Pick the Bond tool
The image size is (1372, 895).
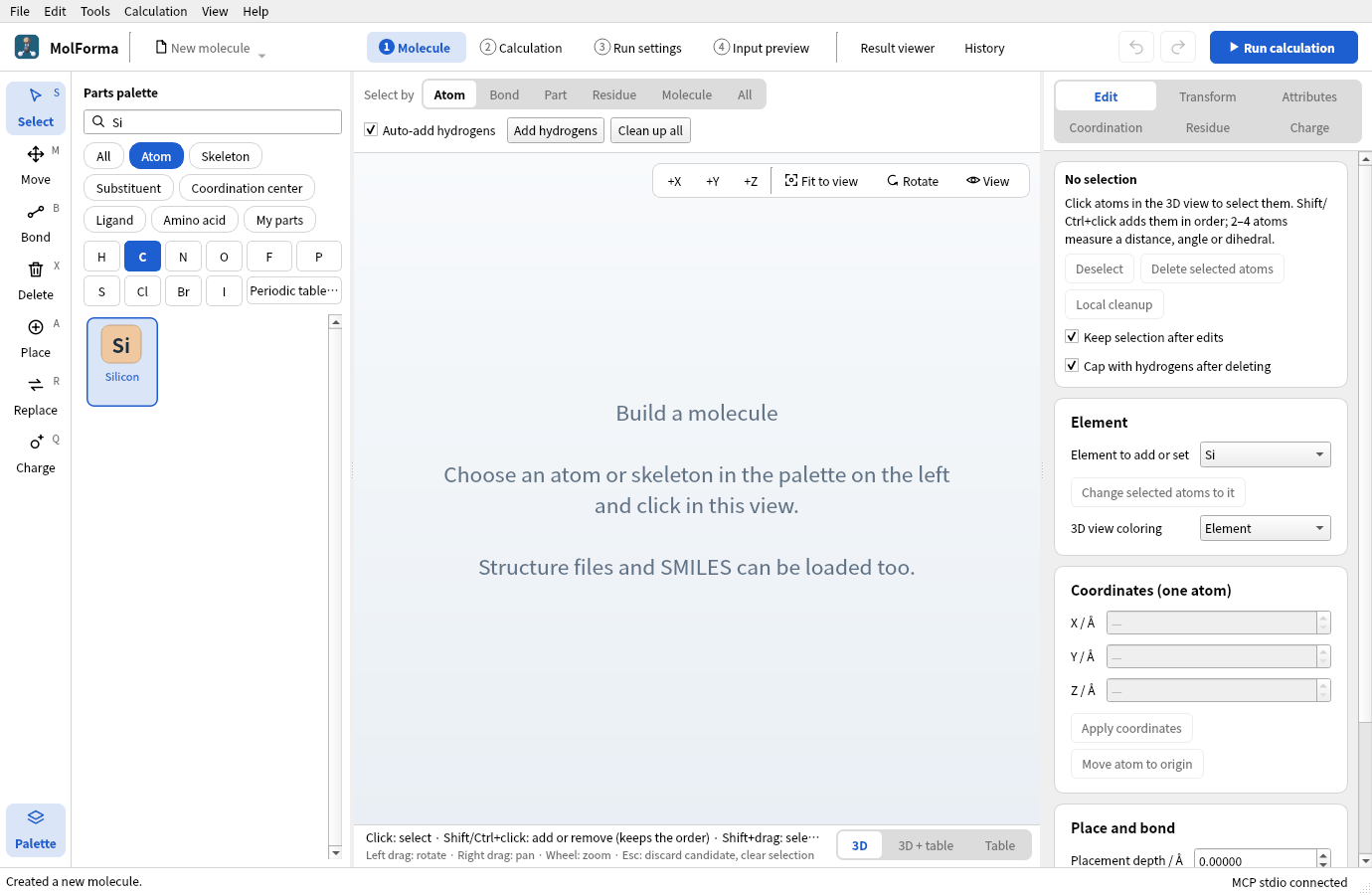pos(36,223)
